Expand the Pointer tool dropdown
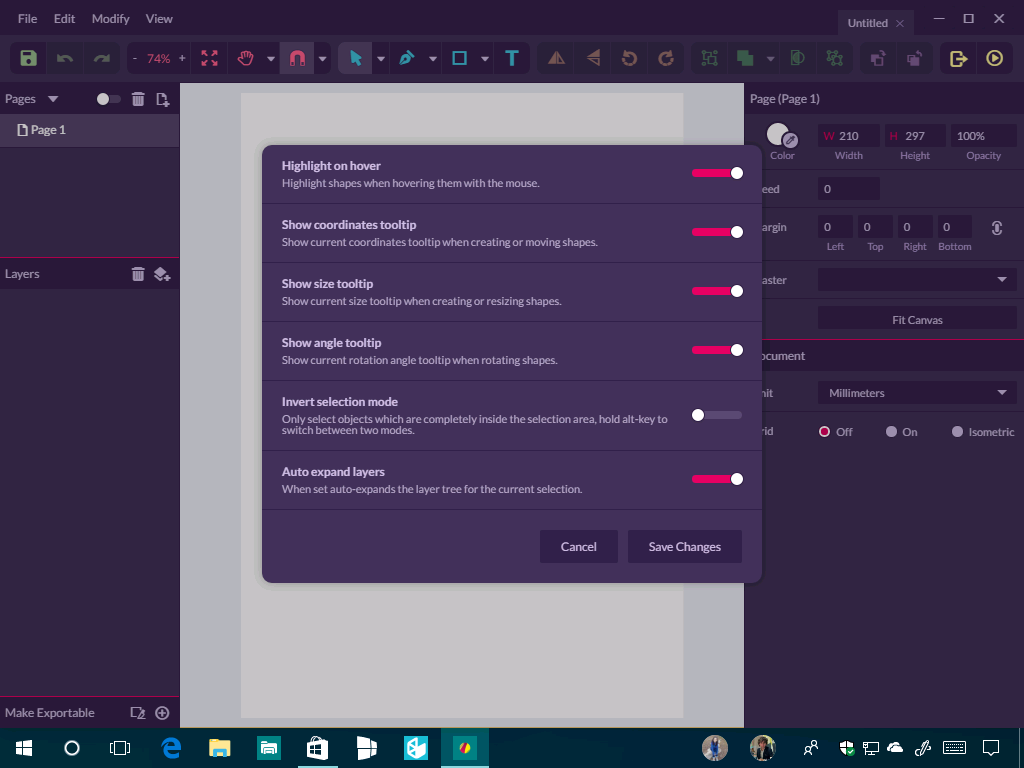This screenshot has height=768, width=1024. (x=381, y=59)
